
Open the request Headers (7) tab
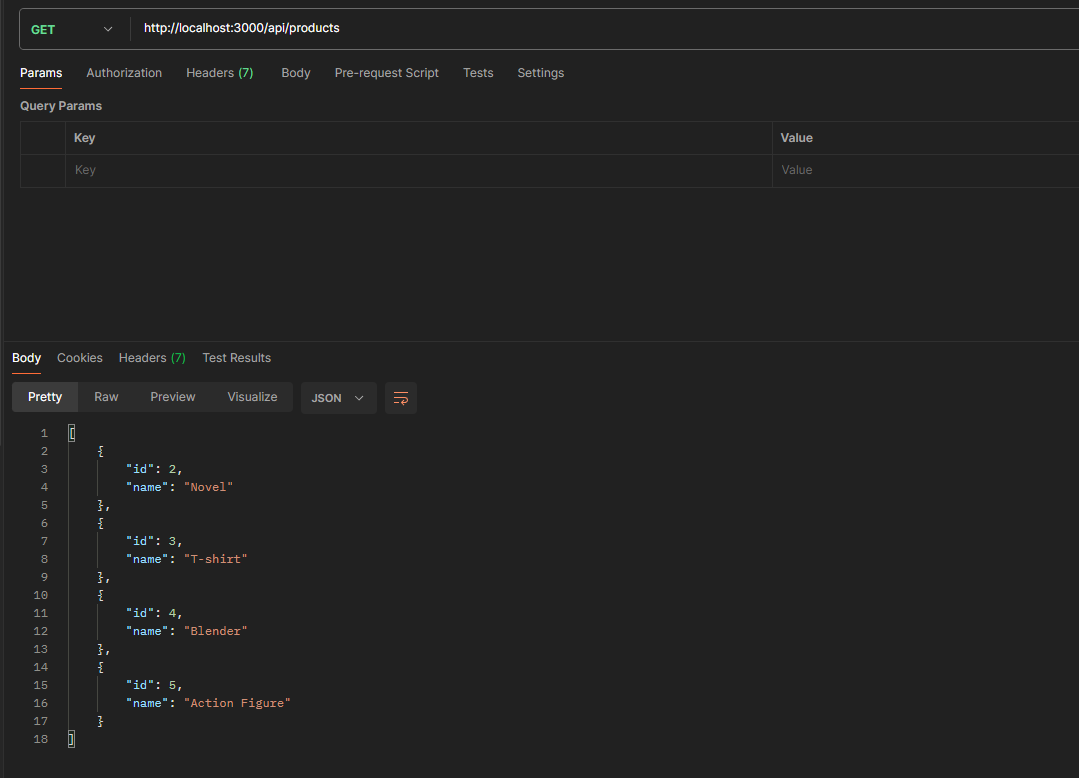click(220, 73)
